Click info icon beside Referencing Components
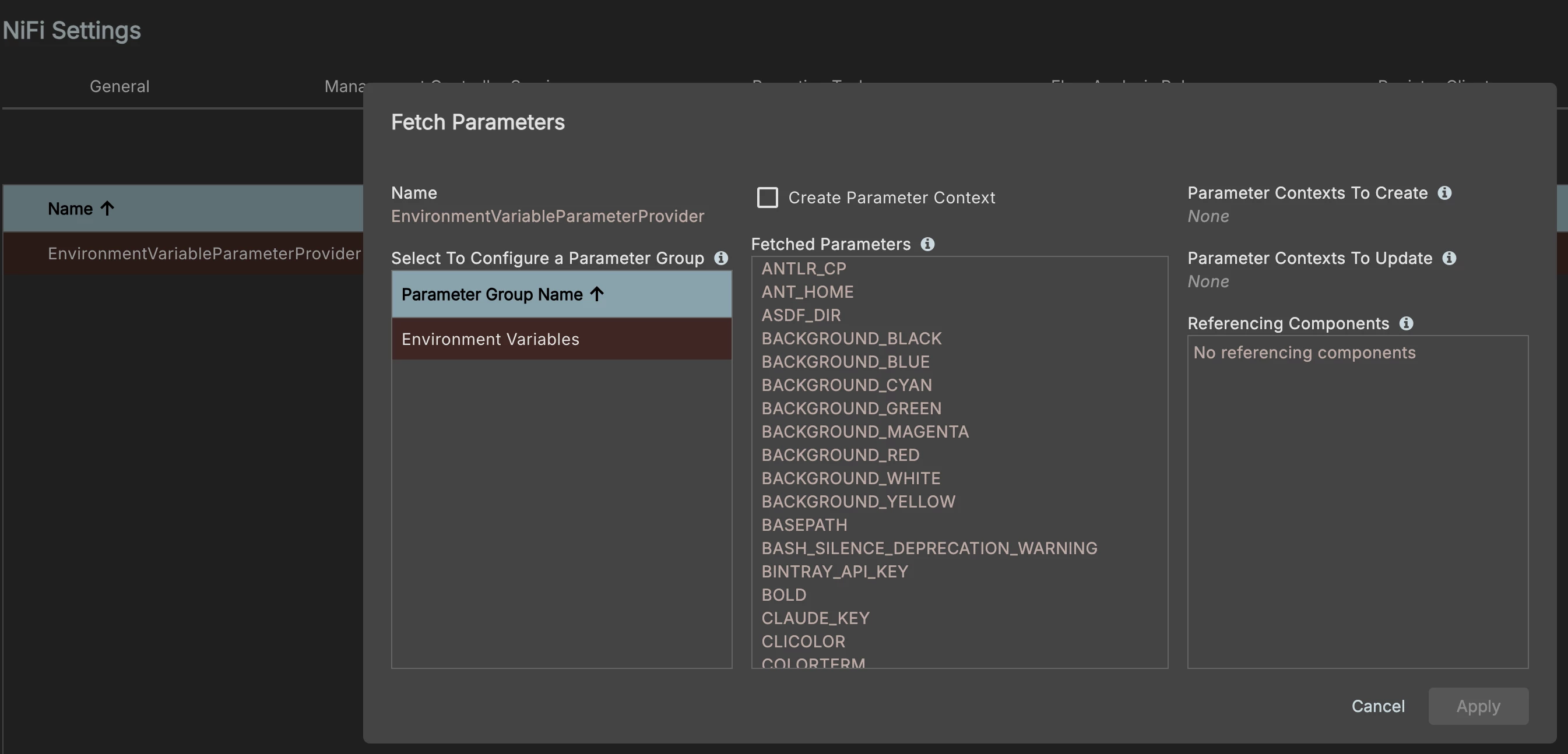Image resolution: width=1568 pixels, height=754 pixels. point(1405,323)
